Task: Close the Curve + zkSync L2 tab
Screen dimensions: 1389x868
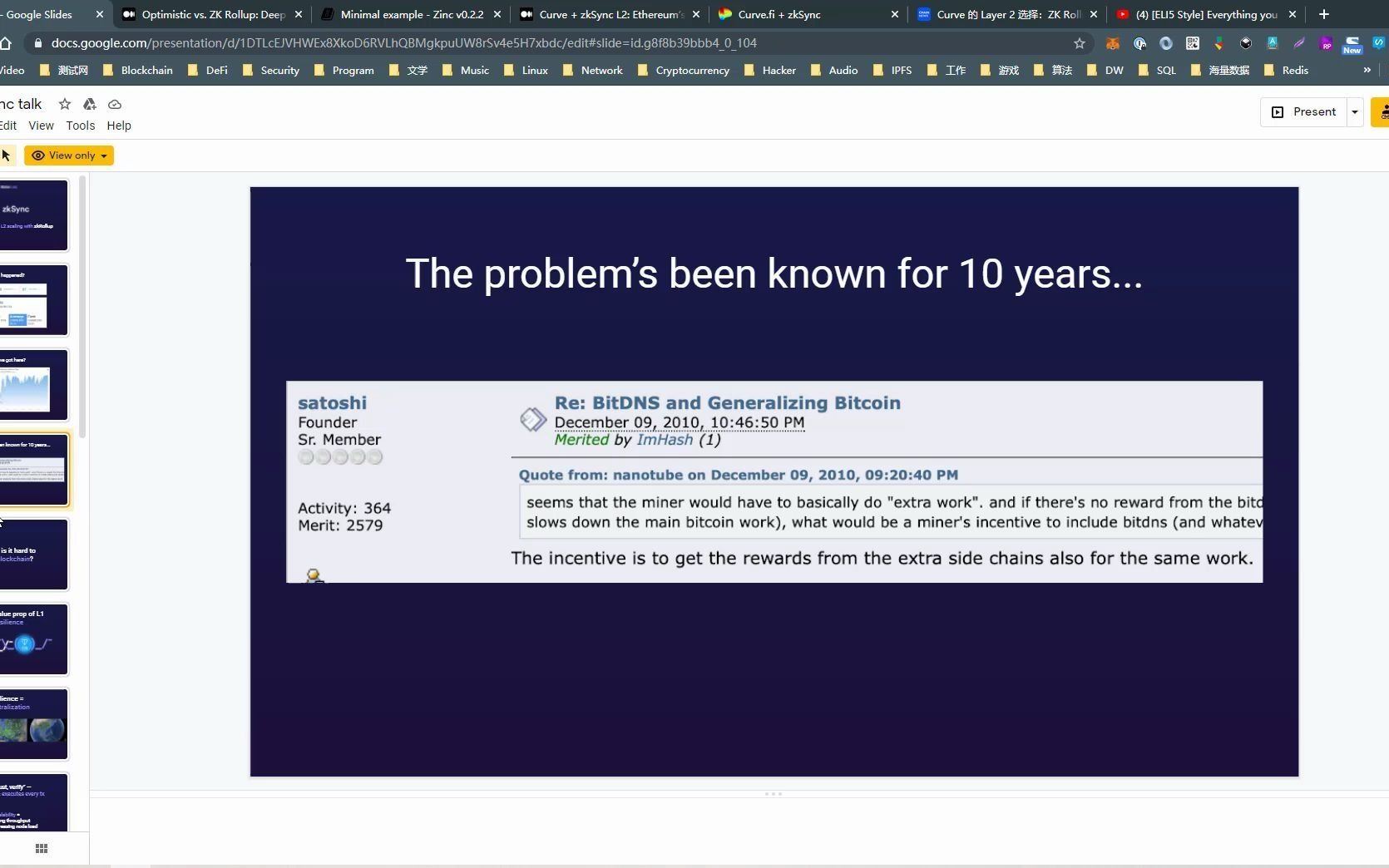Action: coord(696,14)
